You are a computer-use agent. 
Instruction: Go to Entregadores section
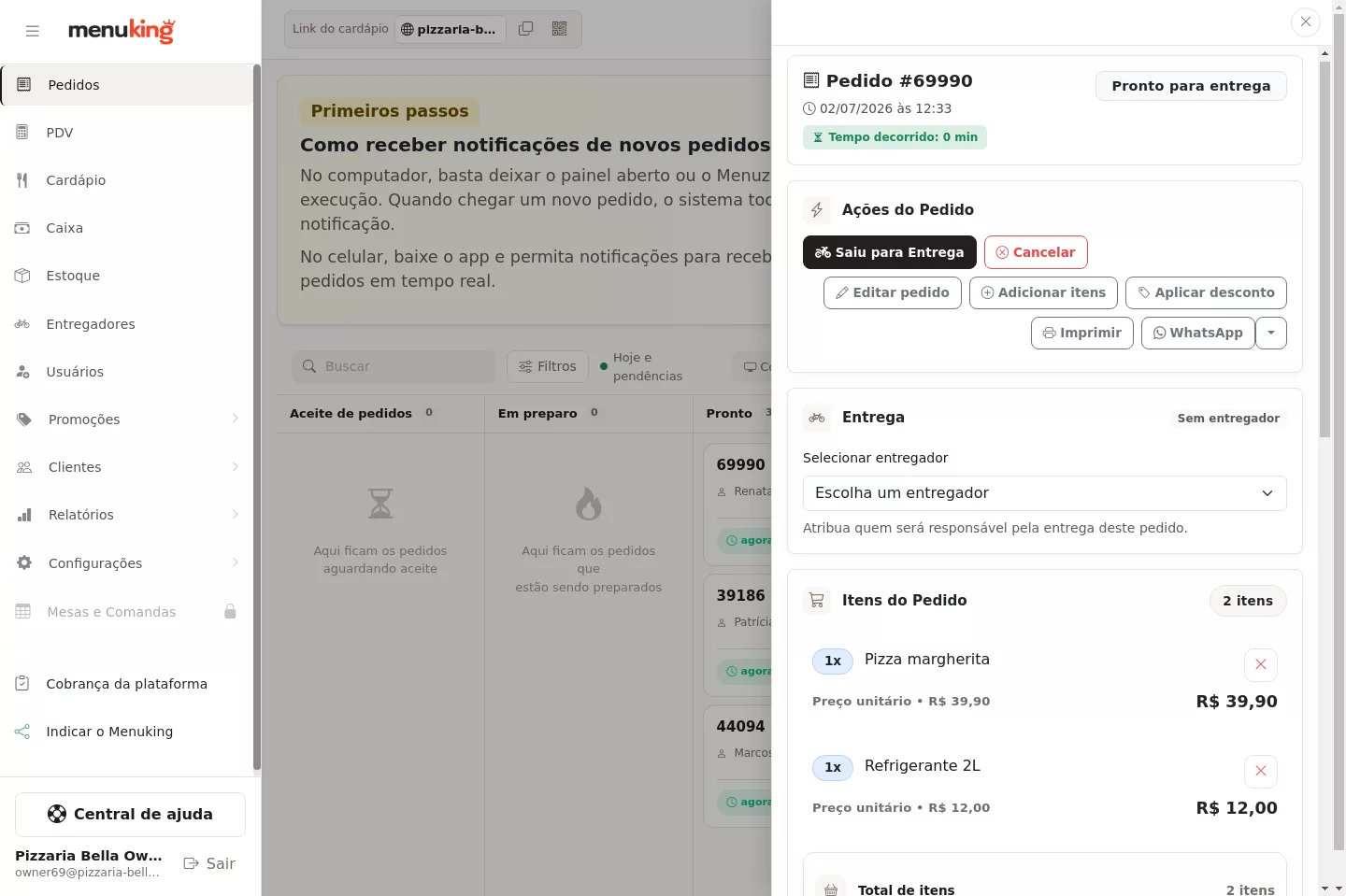pos(126,324)
